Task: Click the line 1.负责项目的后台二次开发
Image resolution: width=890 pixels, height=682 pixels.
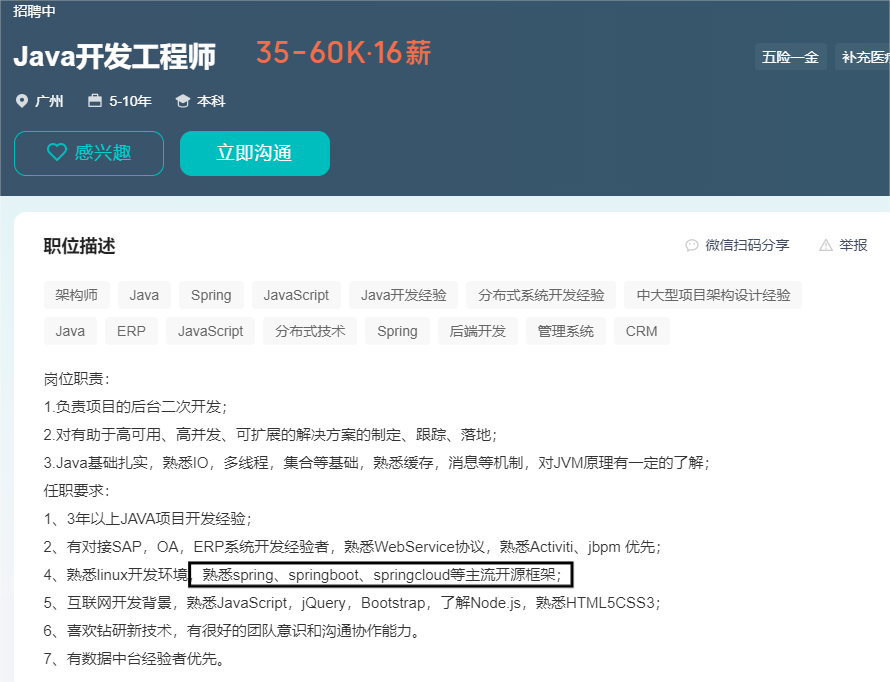Action: (x=135, y=407)
